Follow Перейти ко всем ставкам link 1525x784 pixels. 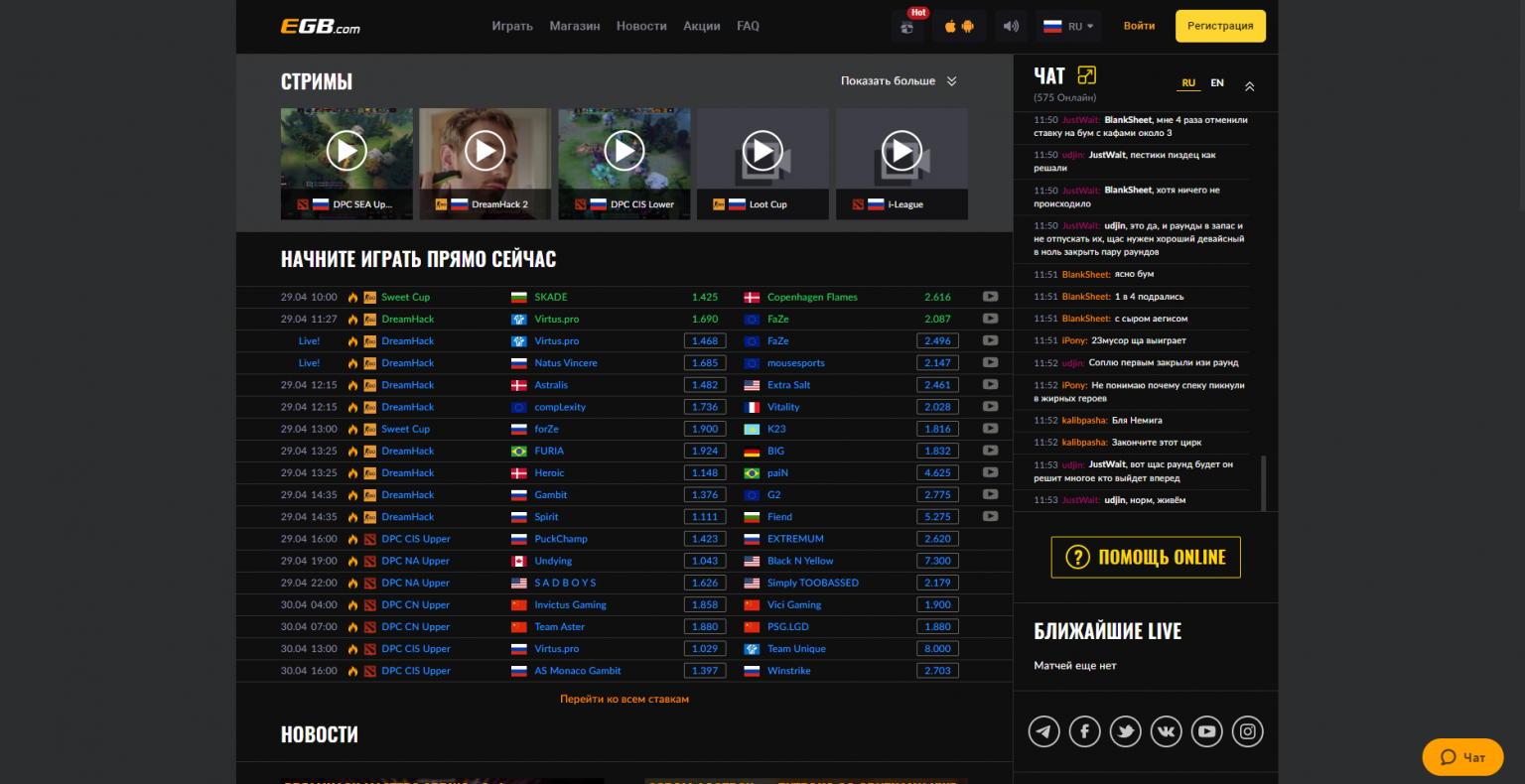click(x=624, y=699)
